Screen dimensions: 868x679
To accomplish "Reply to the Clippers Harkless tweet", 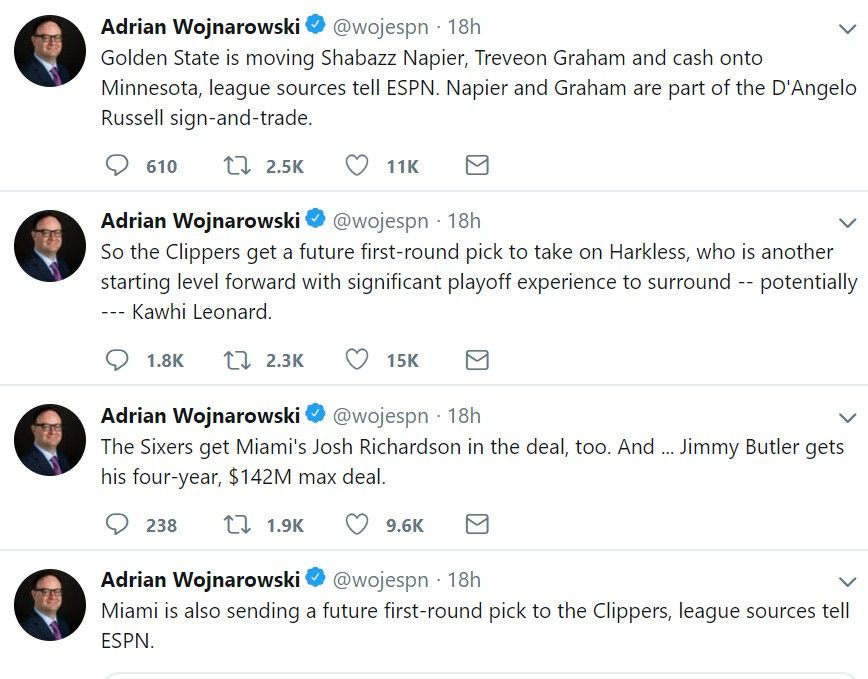I will [118, 360].
